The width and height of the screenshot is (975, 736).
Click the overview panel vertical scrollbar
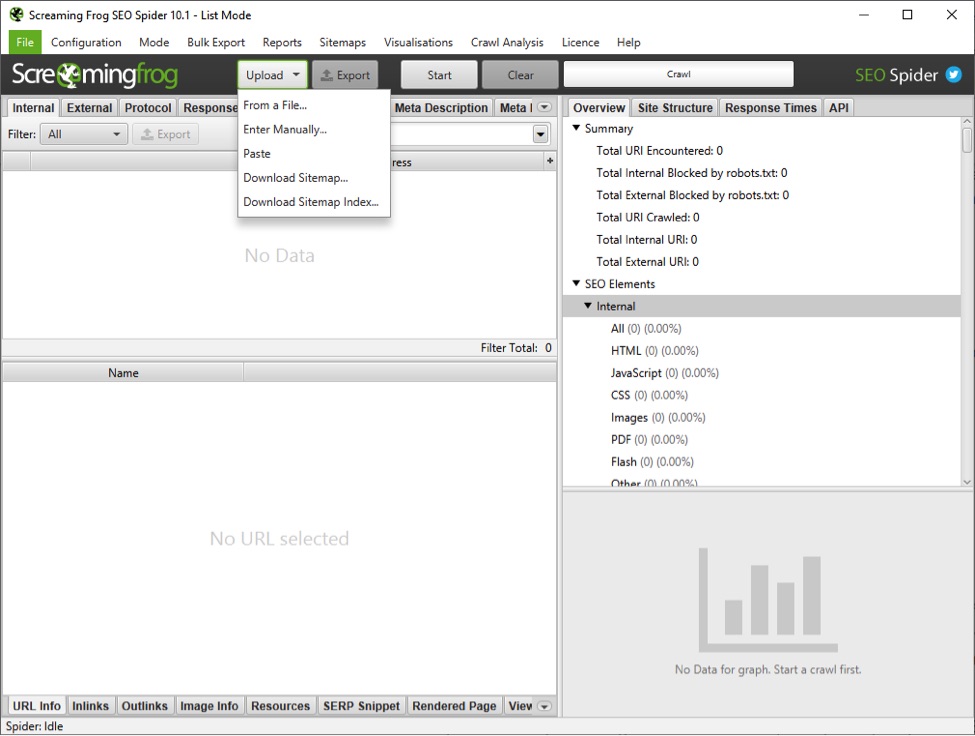pyautogui.click(x=966, y=300)
